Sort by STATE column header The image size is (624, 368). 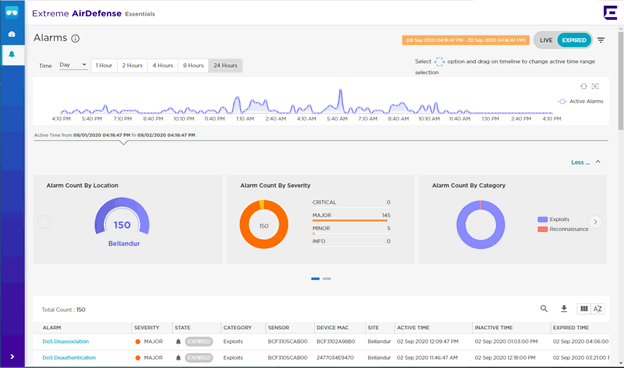(182, 327)
